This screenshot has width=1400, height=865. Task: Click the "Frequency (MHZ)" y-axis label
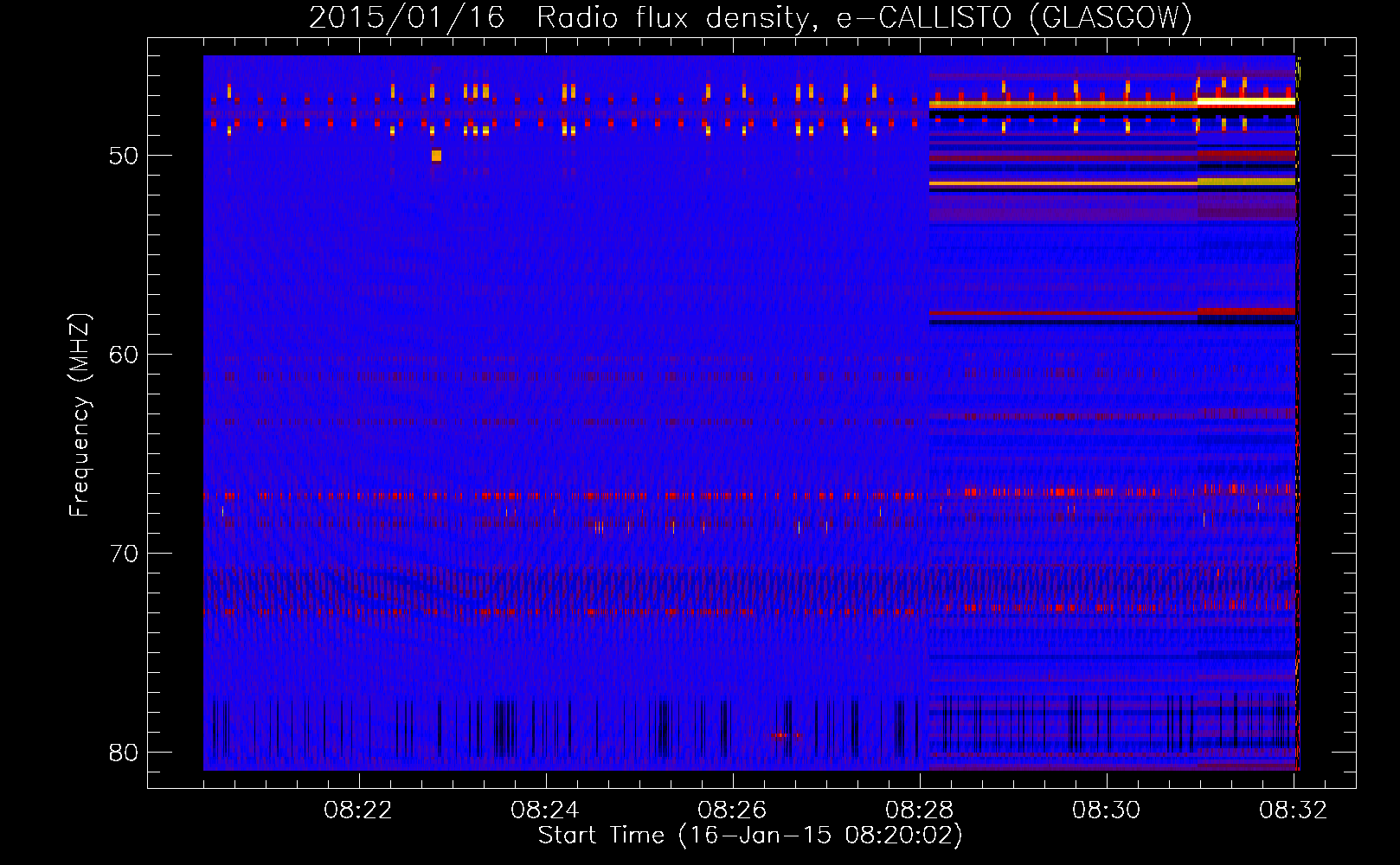click(80, 415)
